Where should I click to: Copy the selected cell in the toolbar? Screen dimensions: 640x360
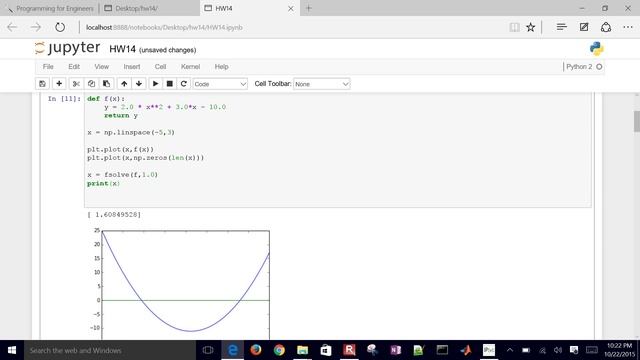91,84
